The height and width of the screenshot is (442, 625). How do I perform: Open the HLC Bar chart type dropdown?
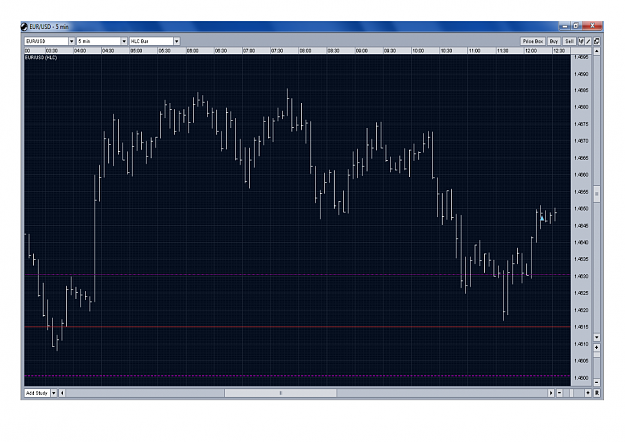coord(177,41)
